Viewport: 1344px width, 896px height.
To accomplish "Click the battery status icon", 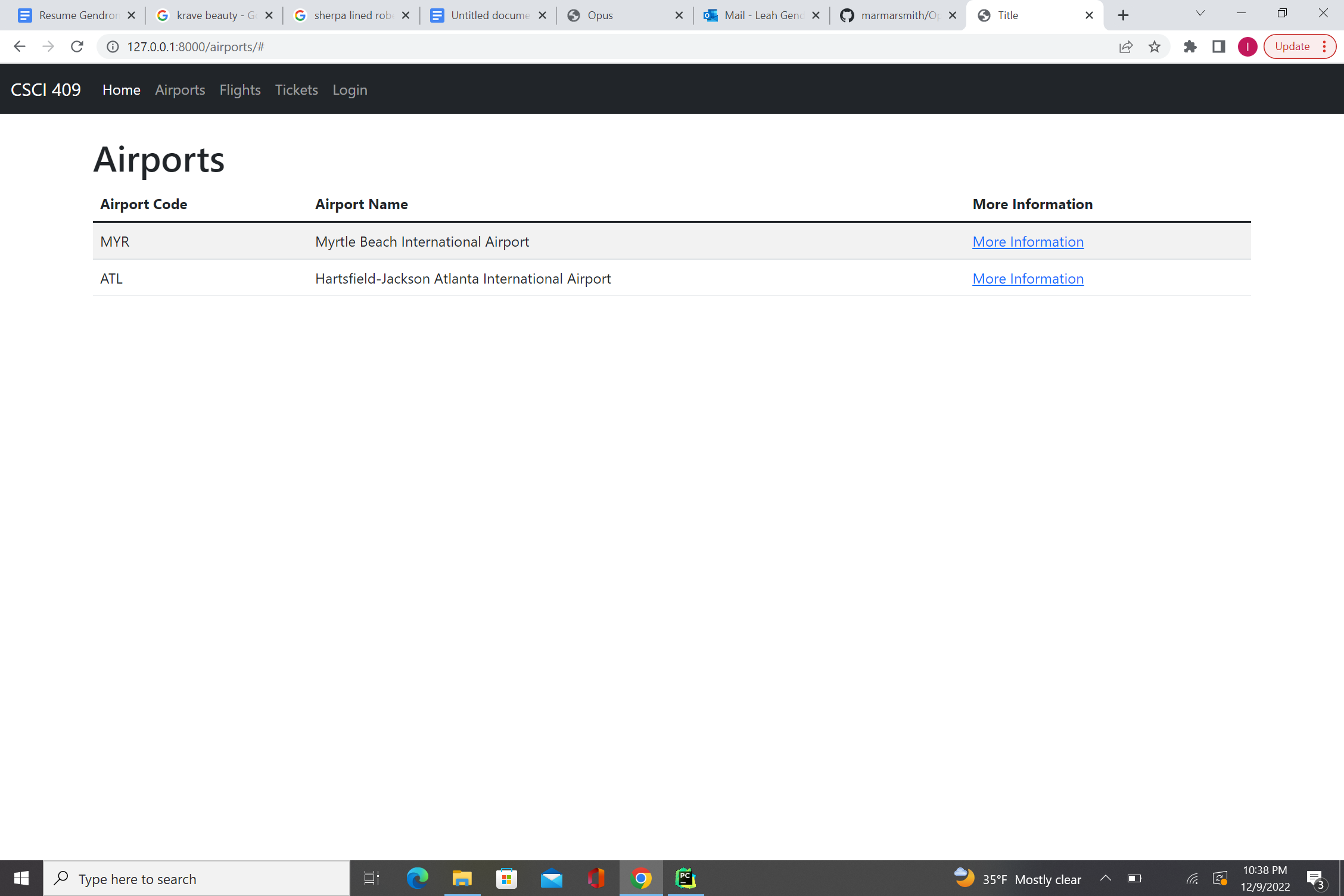I will pos(1134,878).
